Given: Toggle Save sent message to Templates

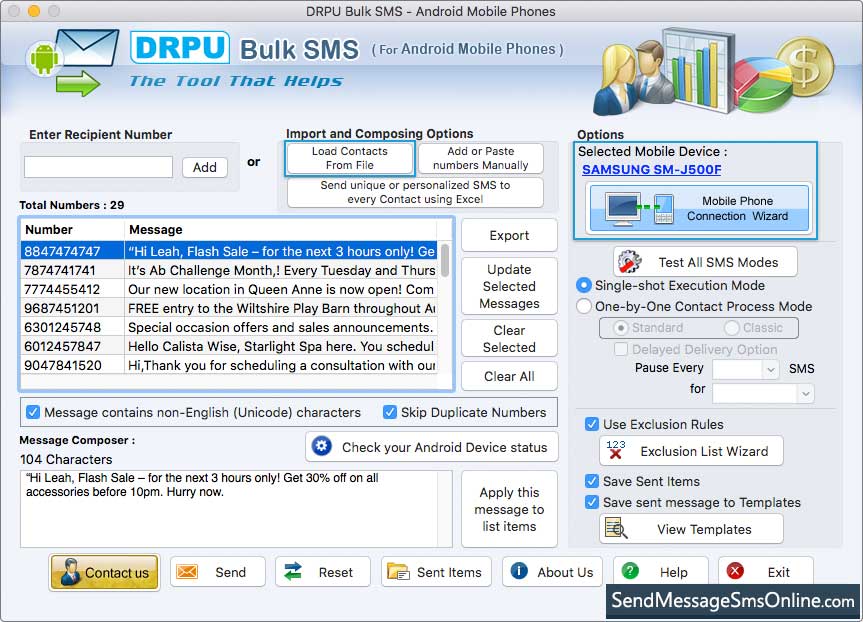Looking at the screenshot, I should tap(592, 502).
